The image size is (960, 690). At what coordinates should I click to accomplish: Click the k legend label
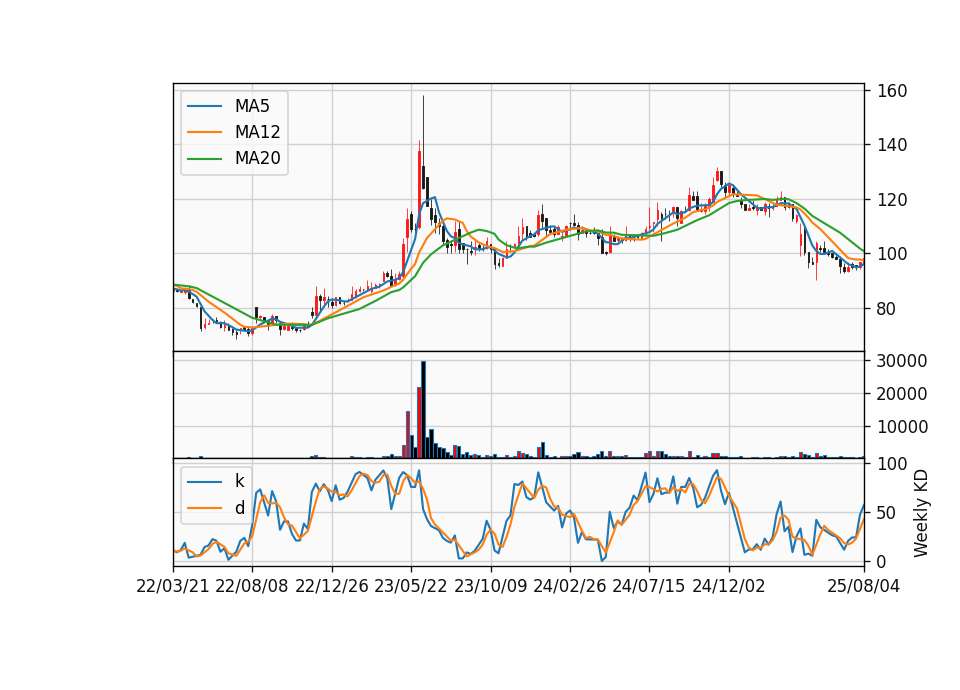coord(239,481)
